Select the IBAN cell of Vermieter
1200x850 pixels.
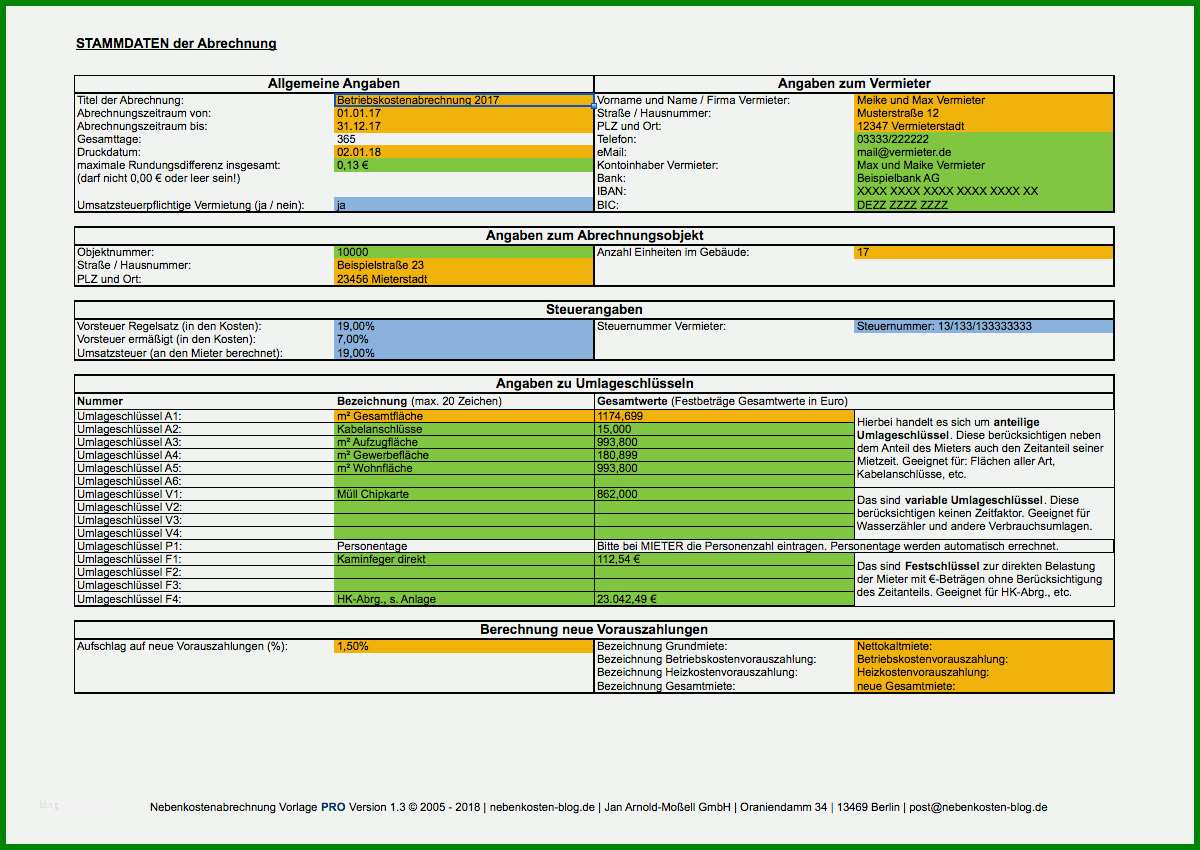tap(984, 191)
